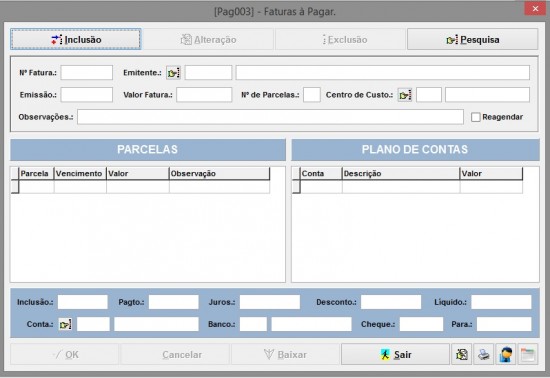Screen dimensions: 550x378
Task: Click the Valor header in Plano de Contas
Action: (x=491, y=174)
